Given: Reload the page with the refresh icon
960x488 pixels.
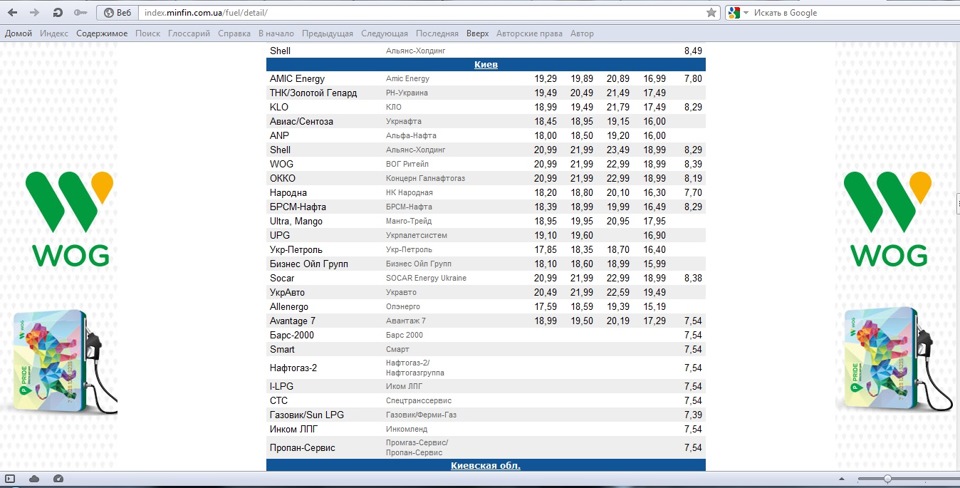Looking at the screenshot, I should (57, 12).
